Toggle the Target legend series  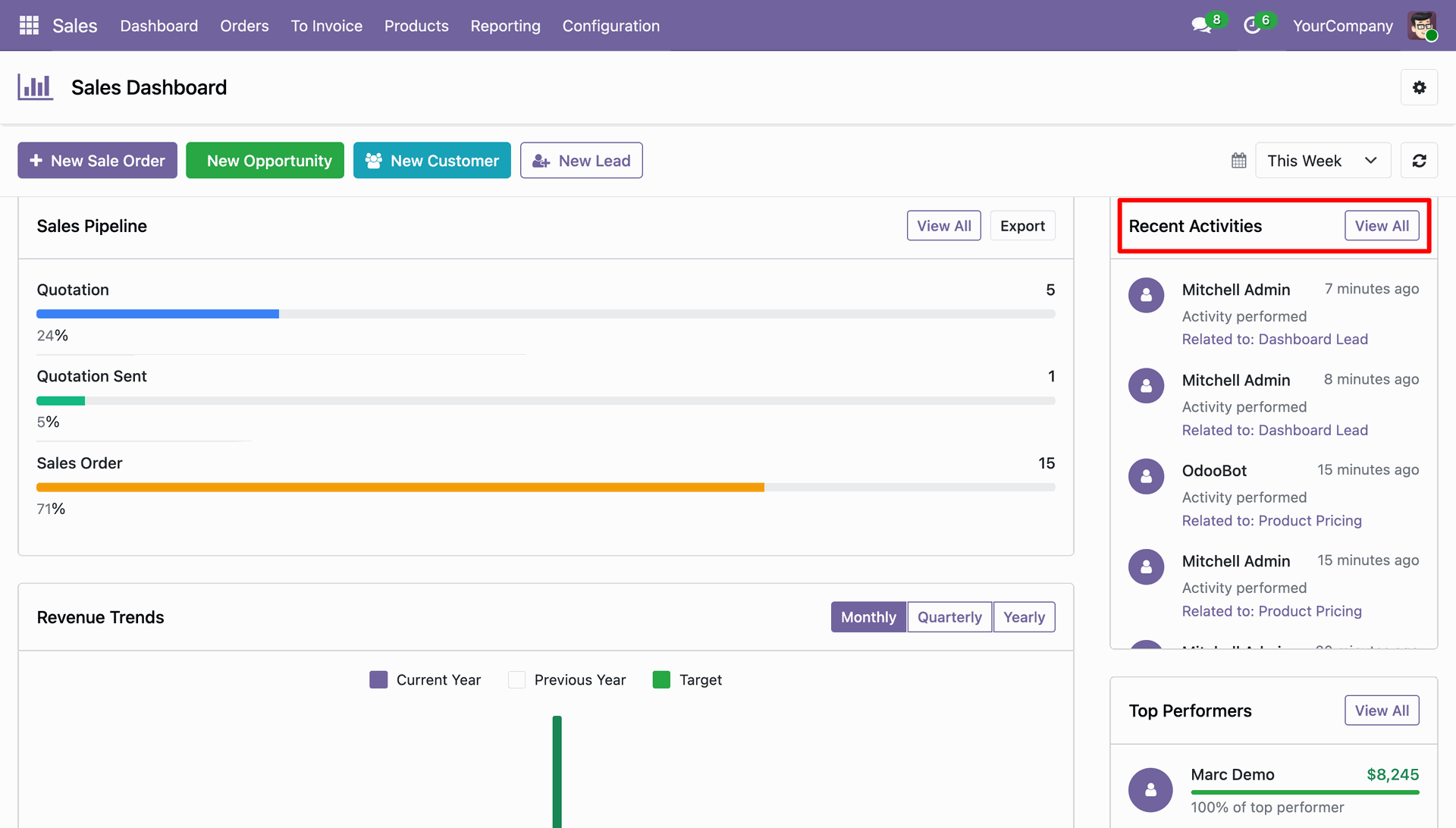pyautogui.click(x=687, y=680)
